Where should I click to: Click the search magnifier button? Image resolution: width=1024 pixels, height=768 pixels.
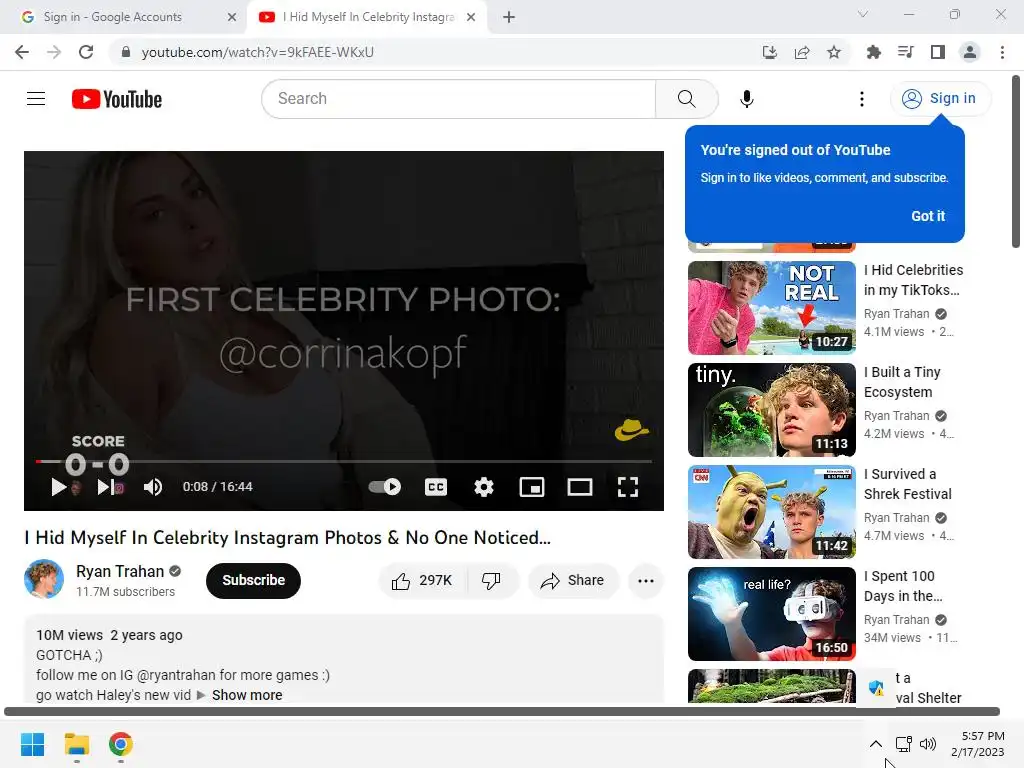[686, 99]
